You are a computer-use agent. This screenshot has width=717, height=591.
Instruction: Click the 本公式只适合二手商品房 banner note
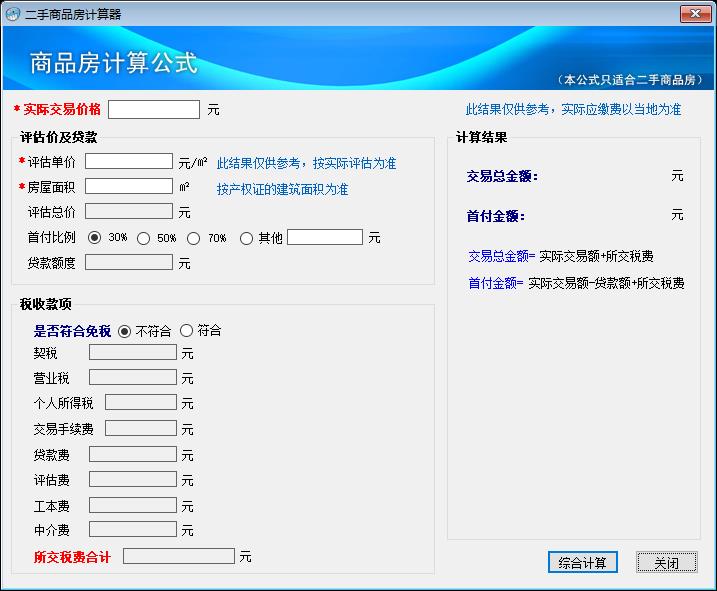pos(629,80)
